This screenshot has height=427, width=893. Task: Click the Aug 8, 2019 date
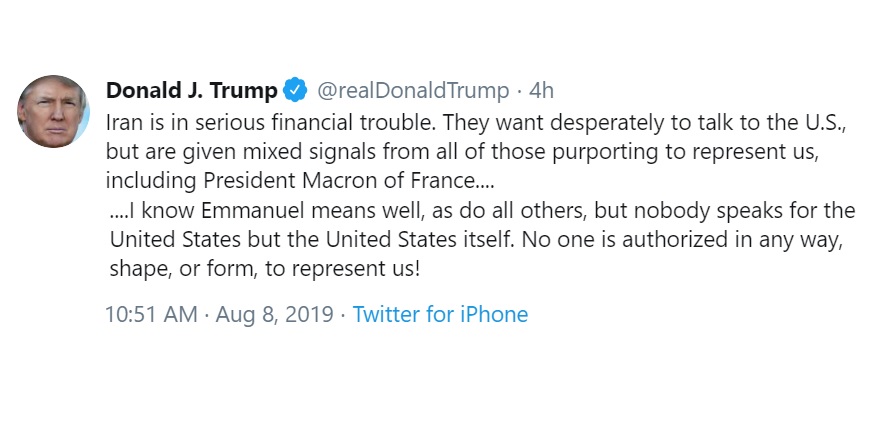274,314
